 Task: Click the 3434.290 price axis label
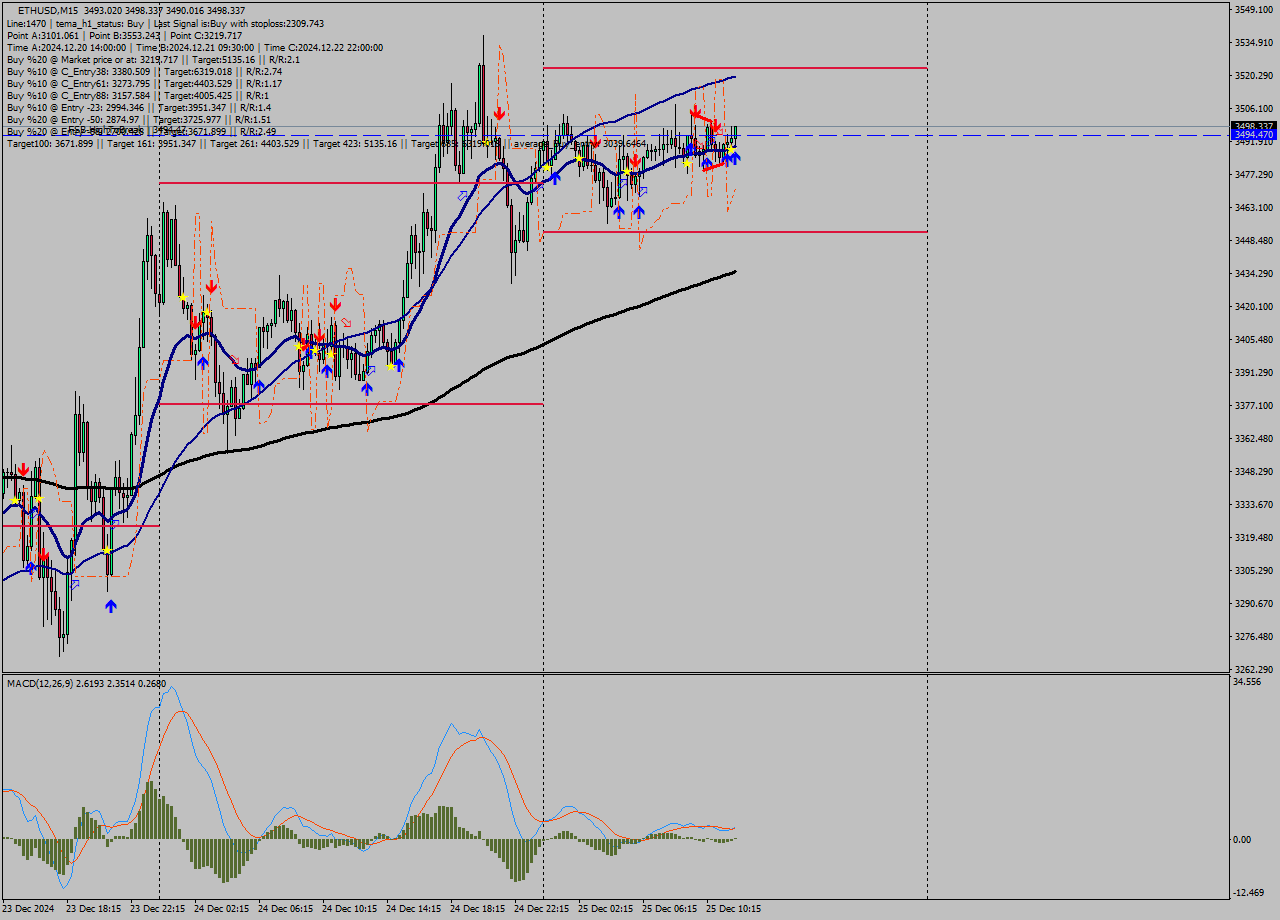(1254, 274)
